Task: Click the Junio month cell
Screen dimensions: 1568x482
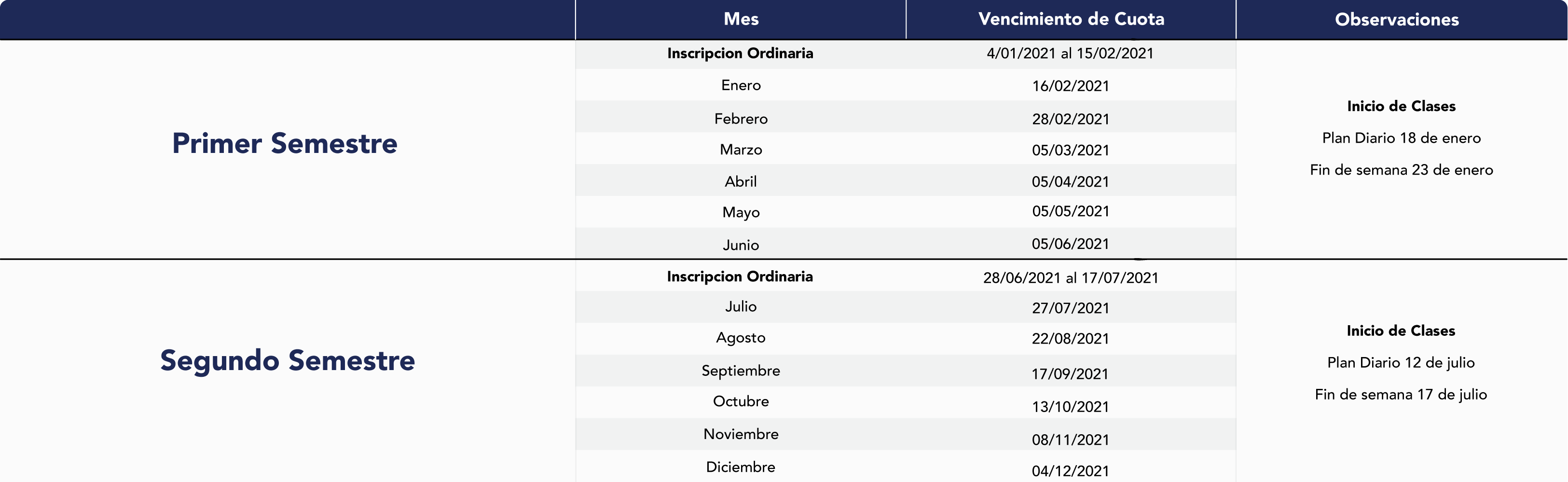Action: coord(741,245)
